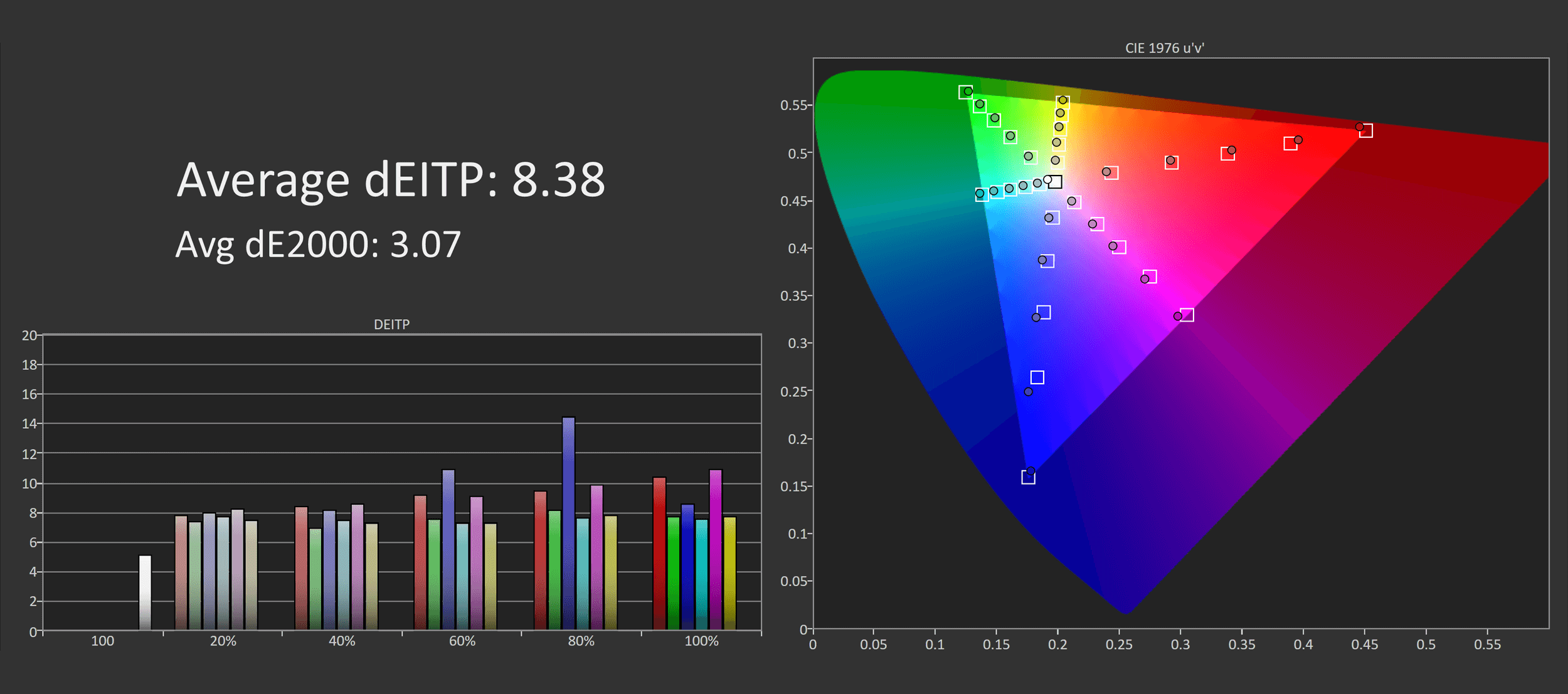Click the blue bar in the 60% group
This screenshot has height=694, width=1568.
point(448,549)
